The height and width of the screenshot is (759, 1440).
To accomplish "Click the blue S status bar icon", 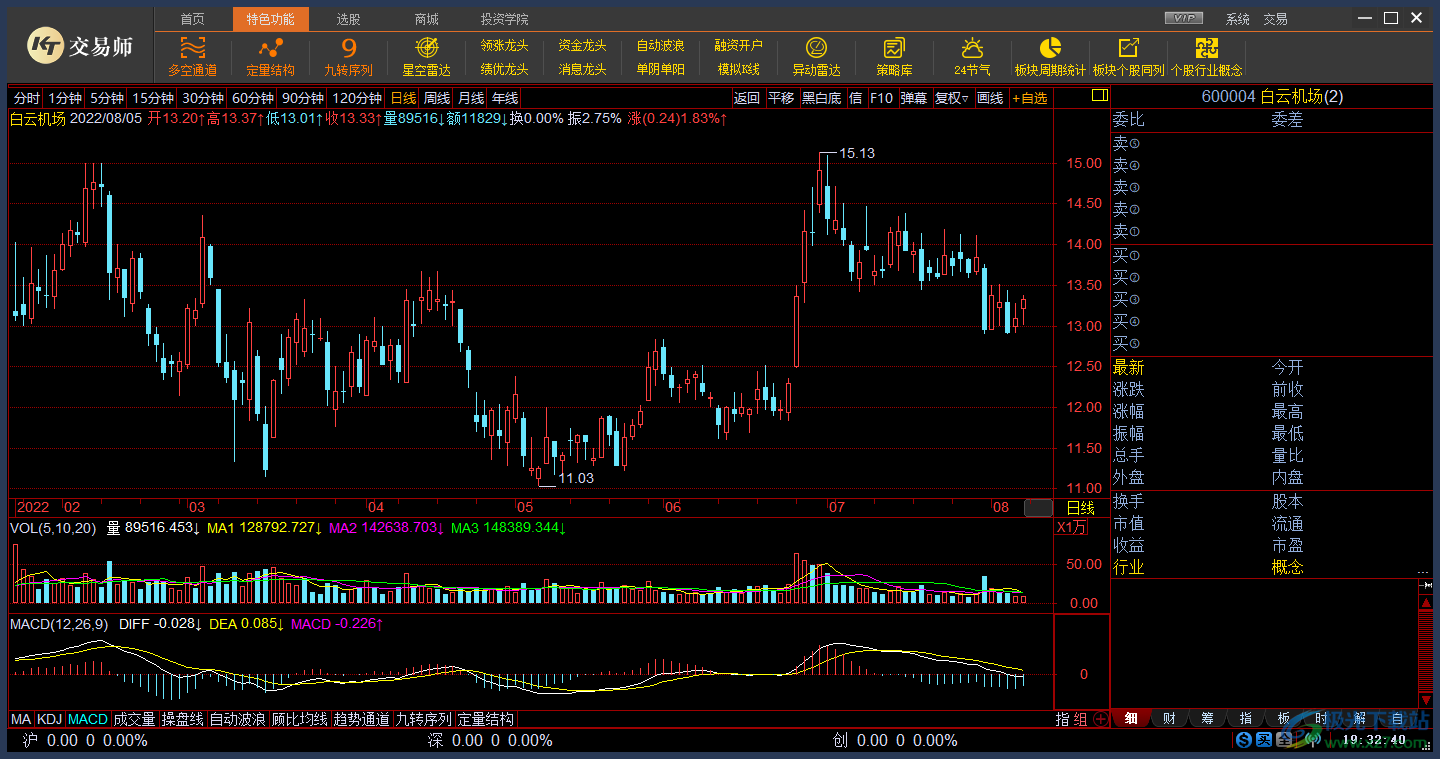I will tap(1243, 740).
